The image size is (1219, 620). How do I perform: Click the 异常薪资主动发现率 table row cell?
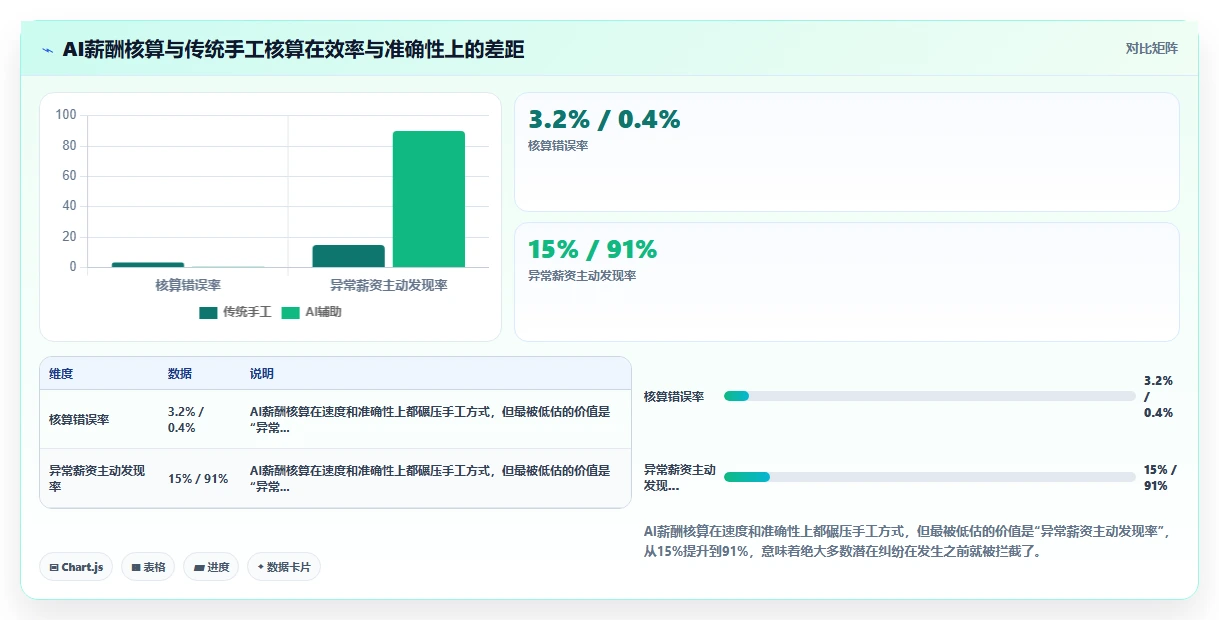(x=97, y=478)
